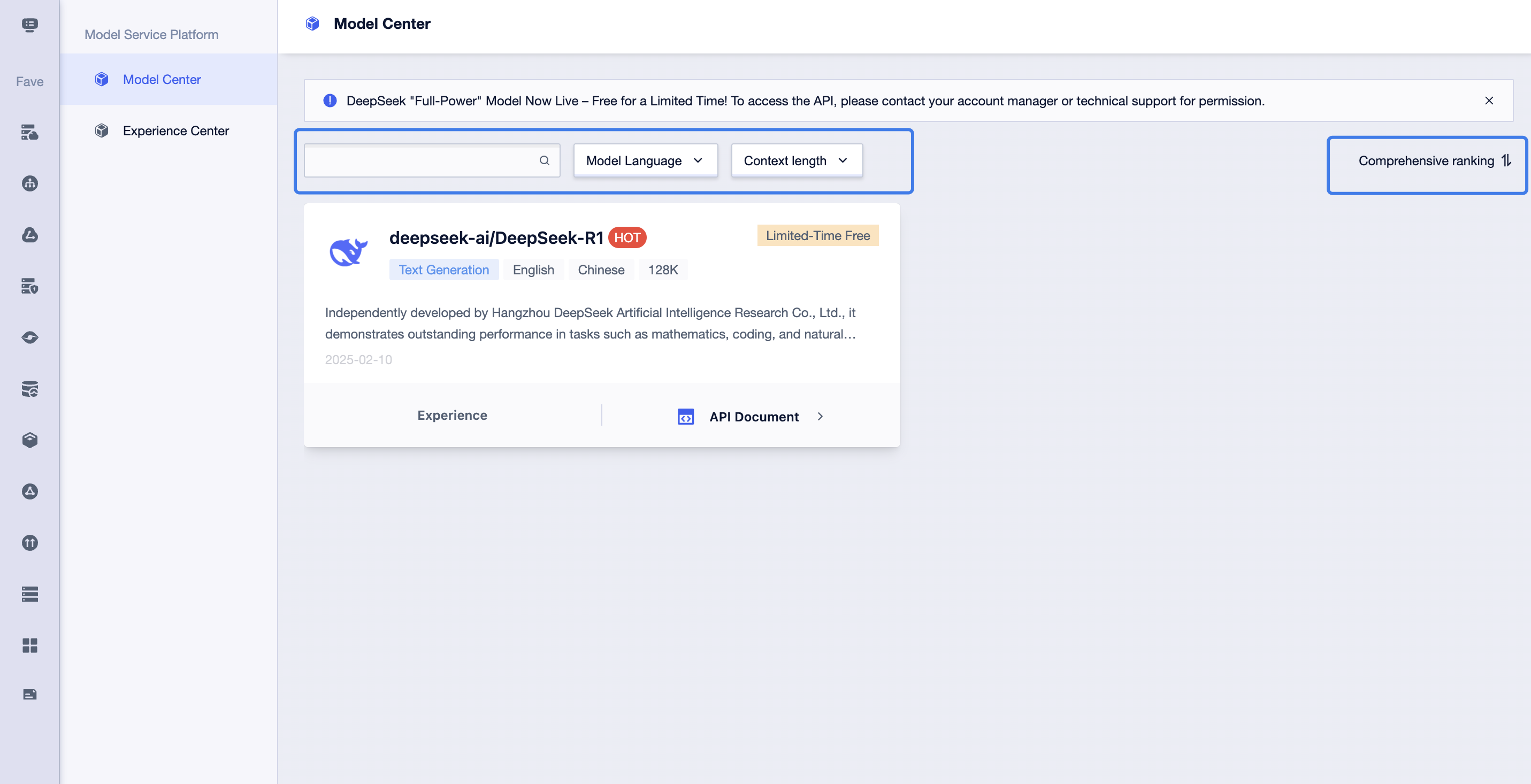Screen dimensions: 1531x784
Task: Focus the model search input field
Action: click(x=432, y=160)
